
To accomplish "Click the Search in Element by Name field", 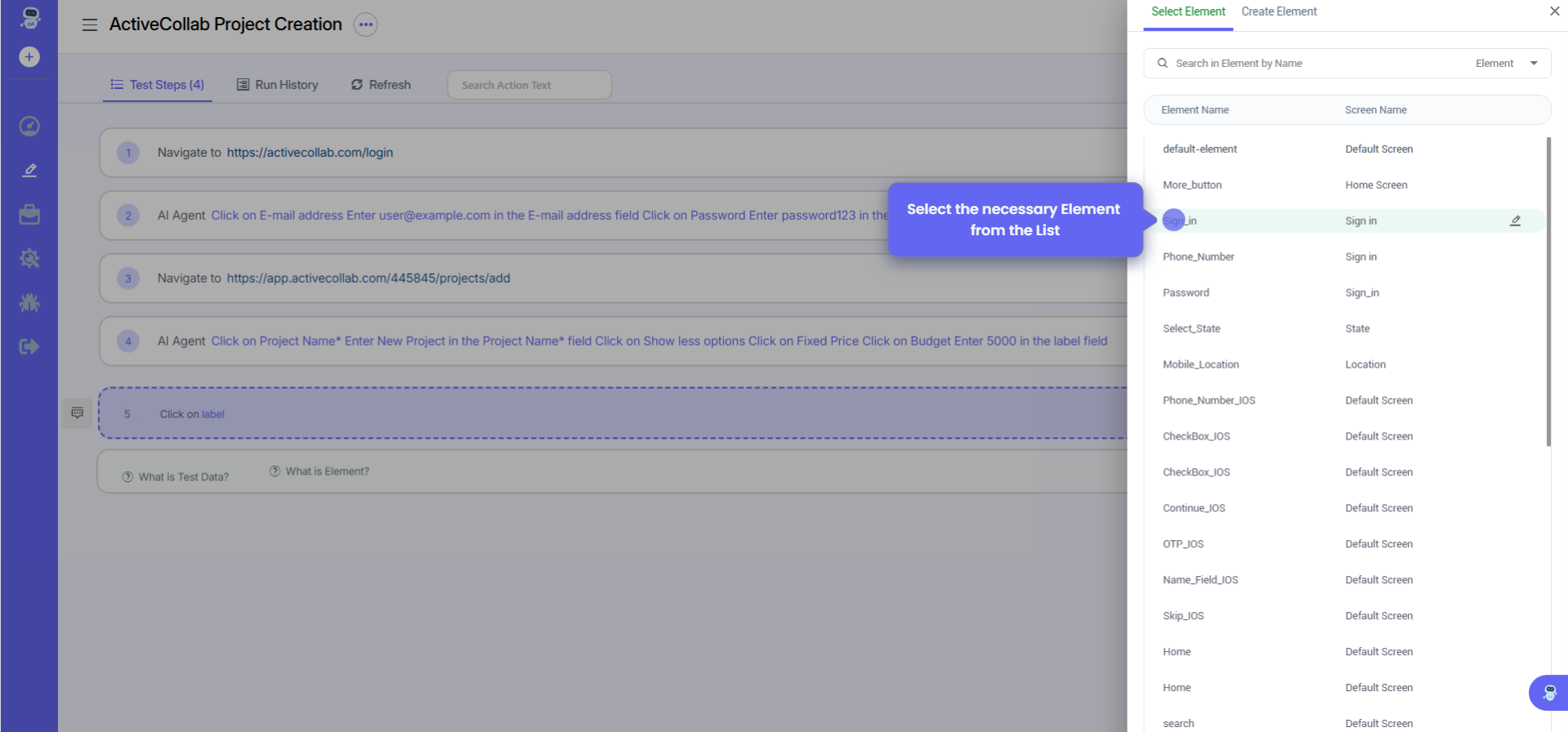I will point(1307,64).
